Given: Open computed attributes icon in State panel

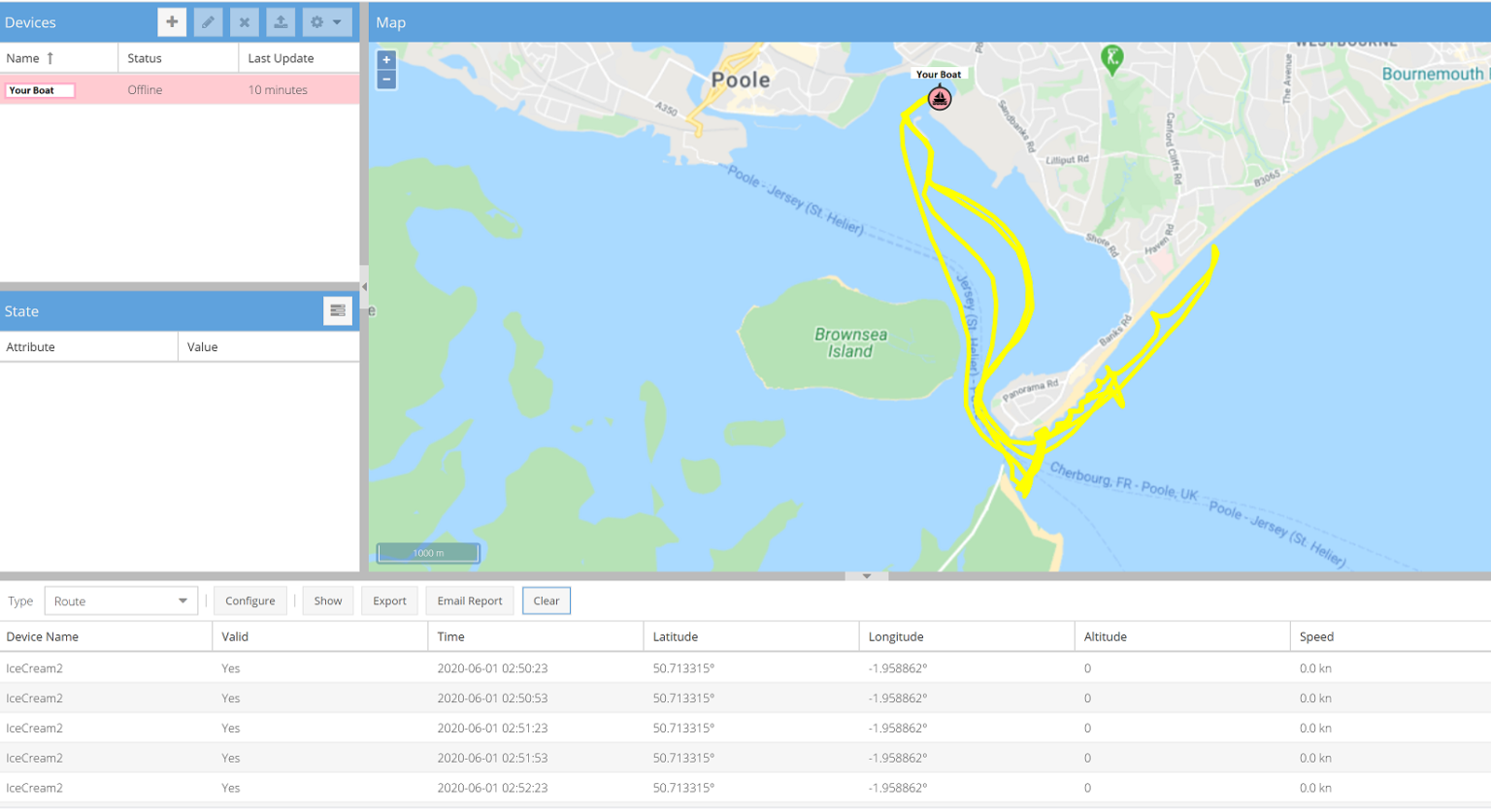Looking at the screenshot, I should click(337, 310).
